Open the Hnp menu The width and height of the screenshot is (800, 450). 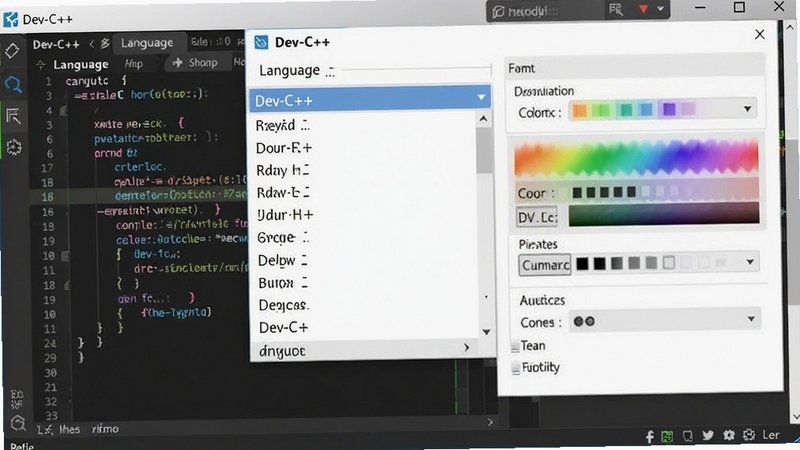coord(134,64)
